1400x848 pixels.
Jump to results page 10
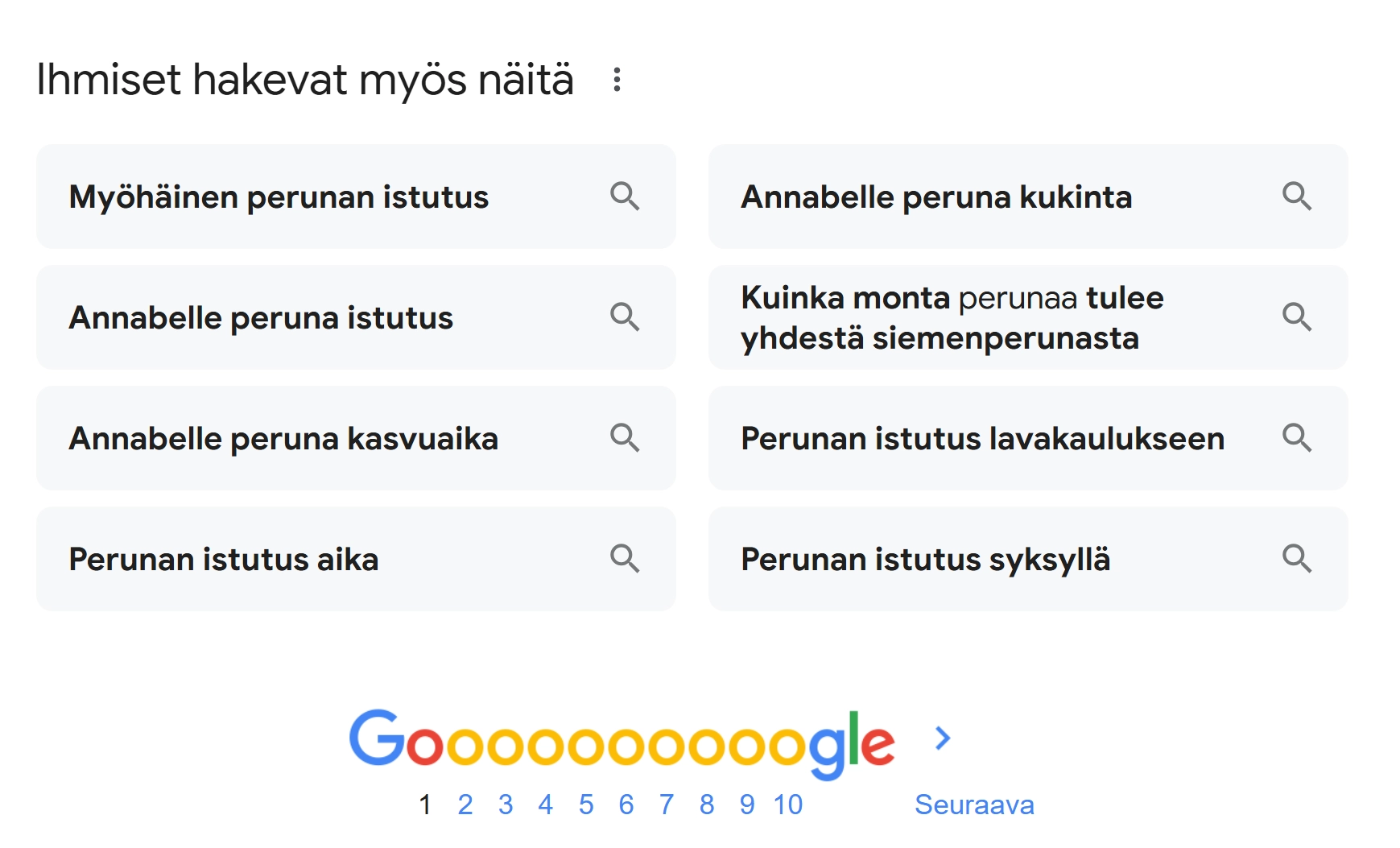(x=789, y=804)
